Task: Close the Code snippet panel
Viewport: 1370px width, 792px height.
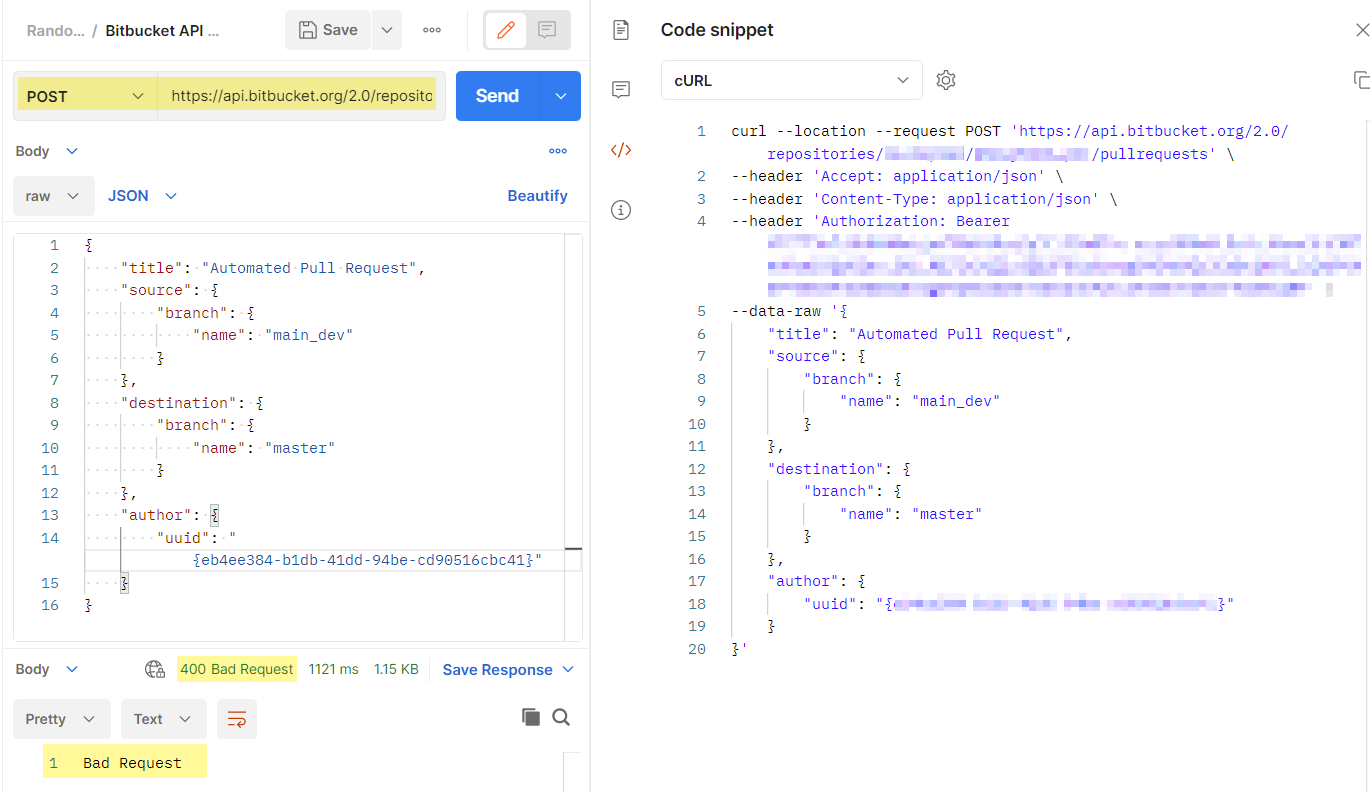Action: (1360, 30)
